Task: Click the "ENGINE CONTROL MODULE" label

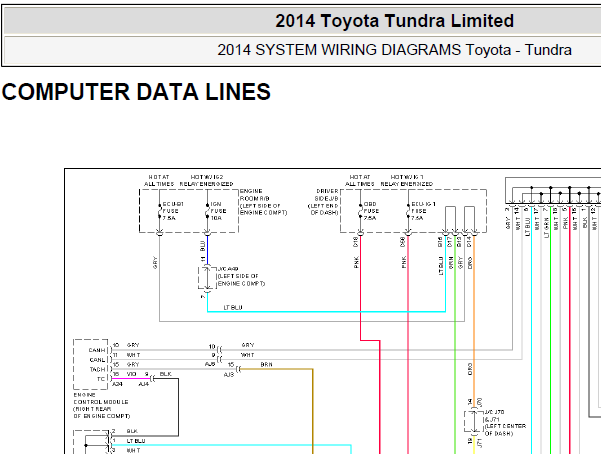Action: (x=101, y=398)
